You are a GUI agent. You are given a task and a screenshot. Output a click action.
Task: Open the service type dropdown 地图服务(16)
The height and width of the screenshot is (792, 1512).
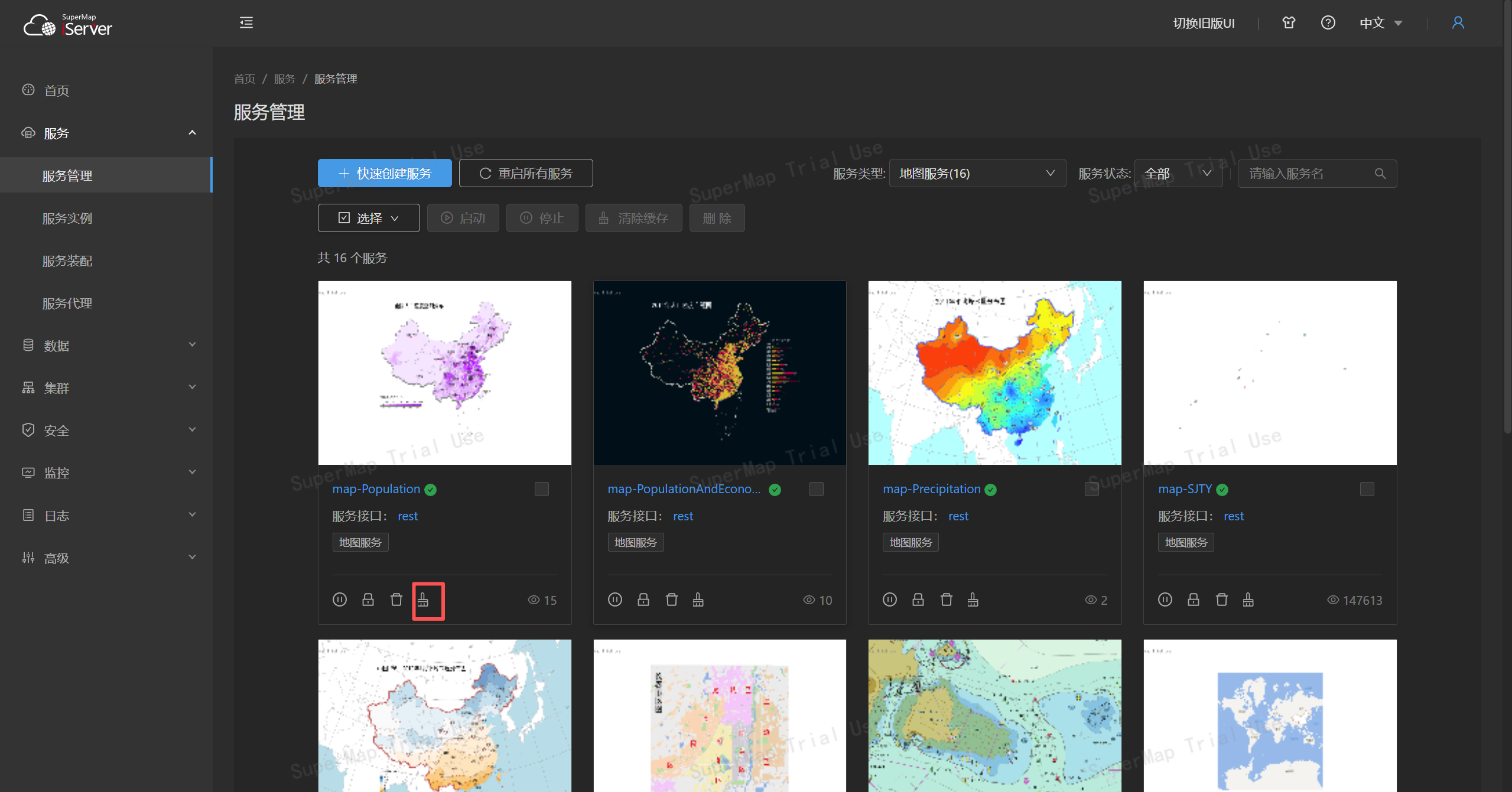point(977,174)
